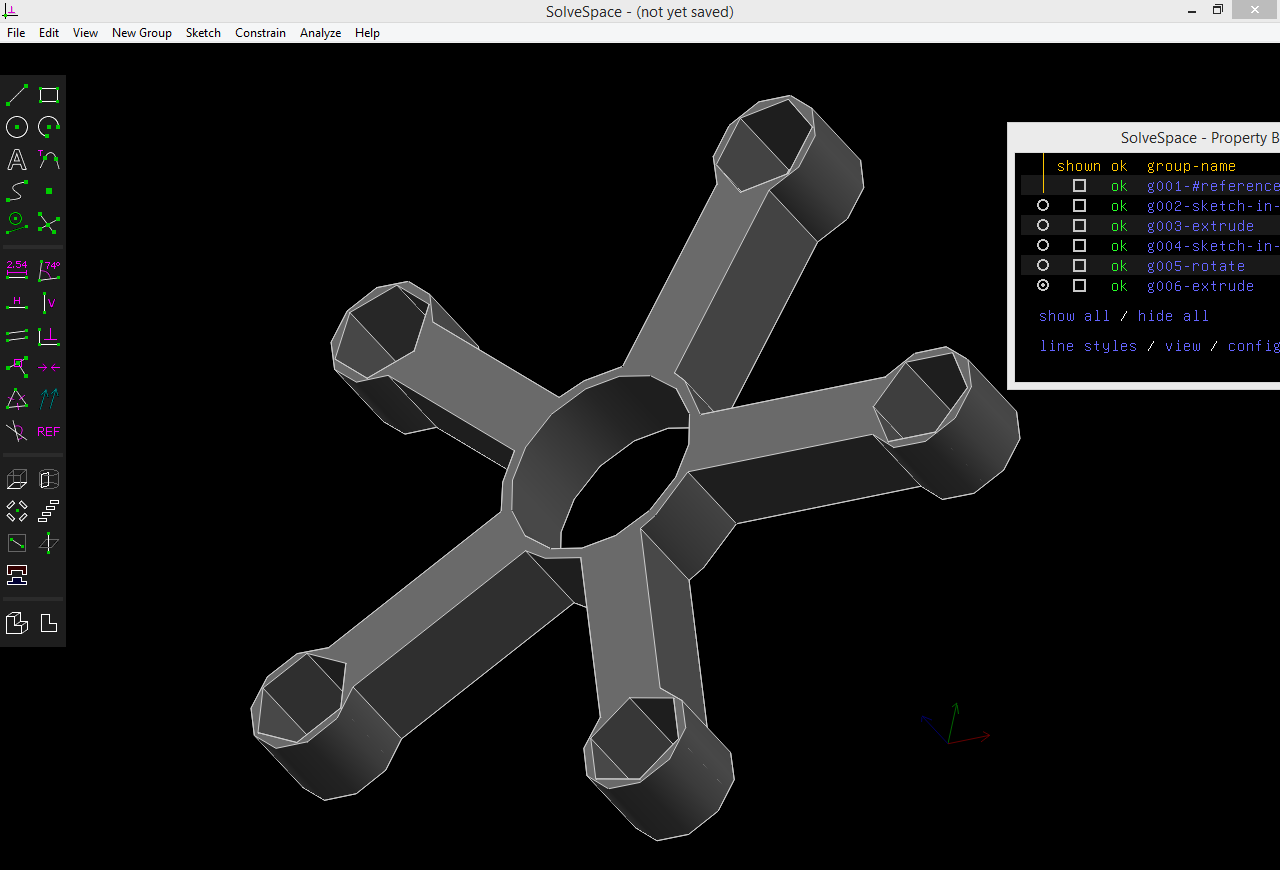
Task: Open the Constrain menu
Action: pyautogui.click(x=260, y=33)
